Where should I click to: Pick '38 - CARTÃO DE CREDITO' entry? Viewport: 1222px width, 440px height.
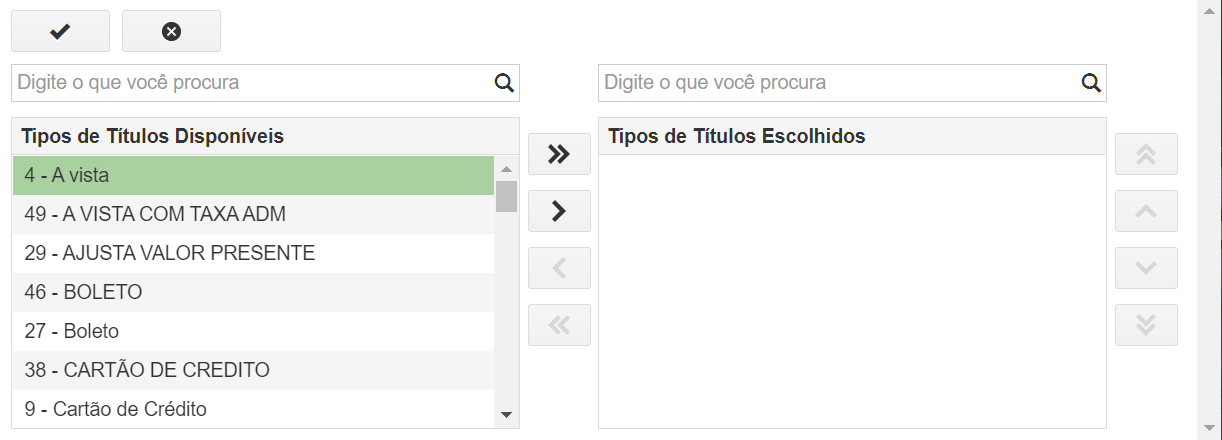coord(253,370)
